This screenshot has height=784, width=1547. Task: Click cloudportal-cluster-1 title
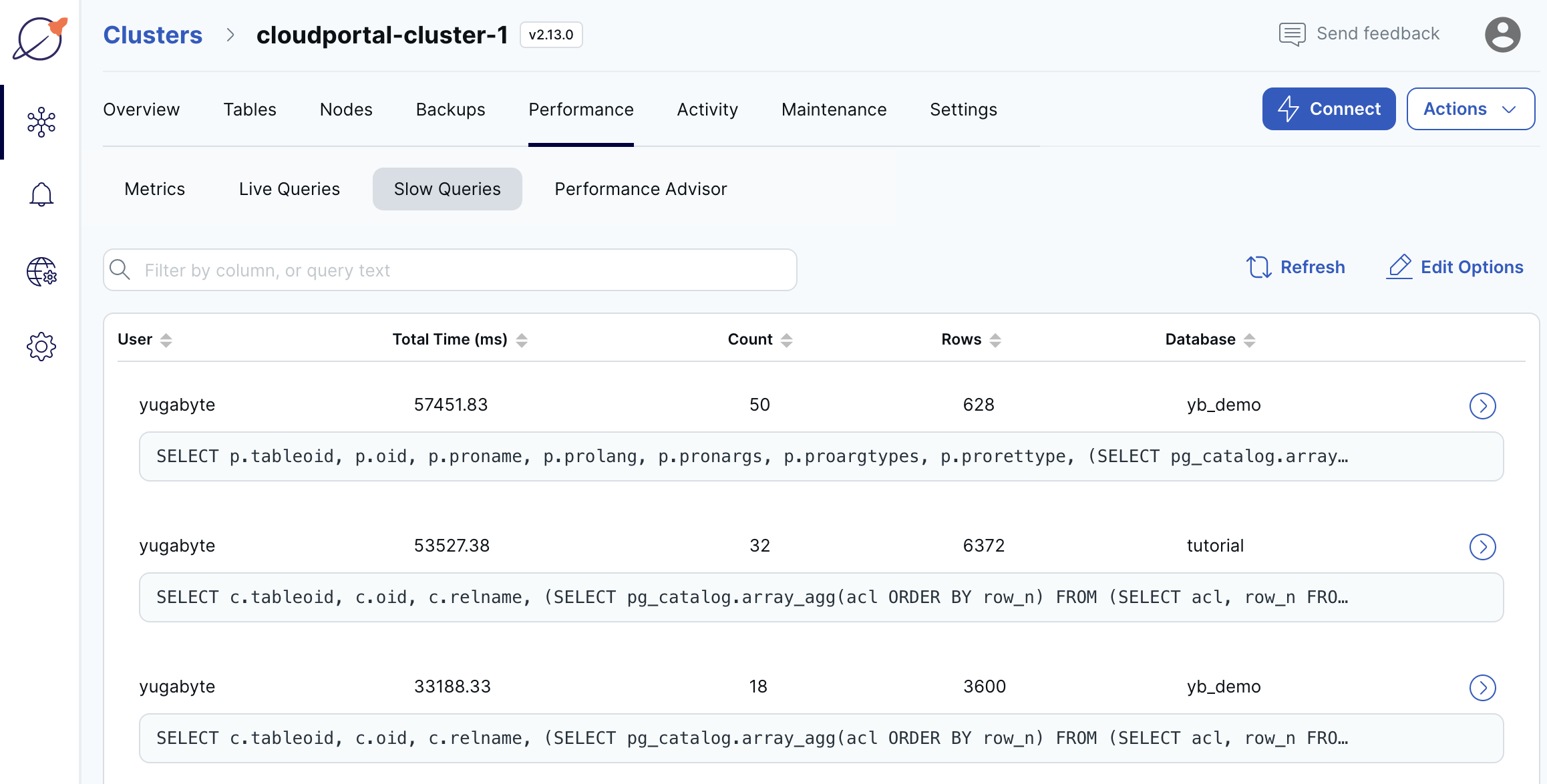click(382, 35)
